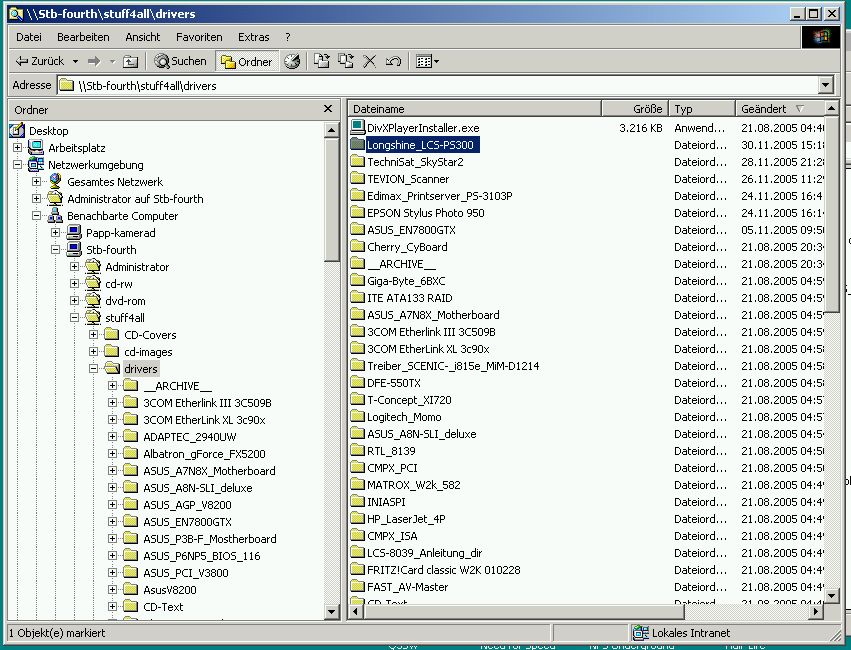Click the Undo toolbar icon
851x650 pixels.
tap(393, 62)
